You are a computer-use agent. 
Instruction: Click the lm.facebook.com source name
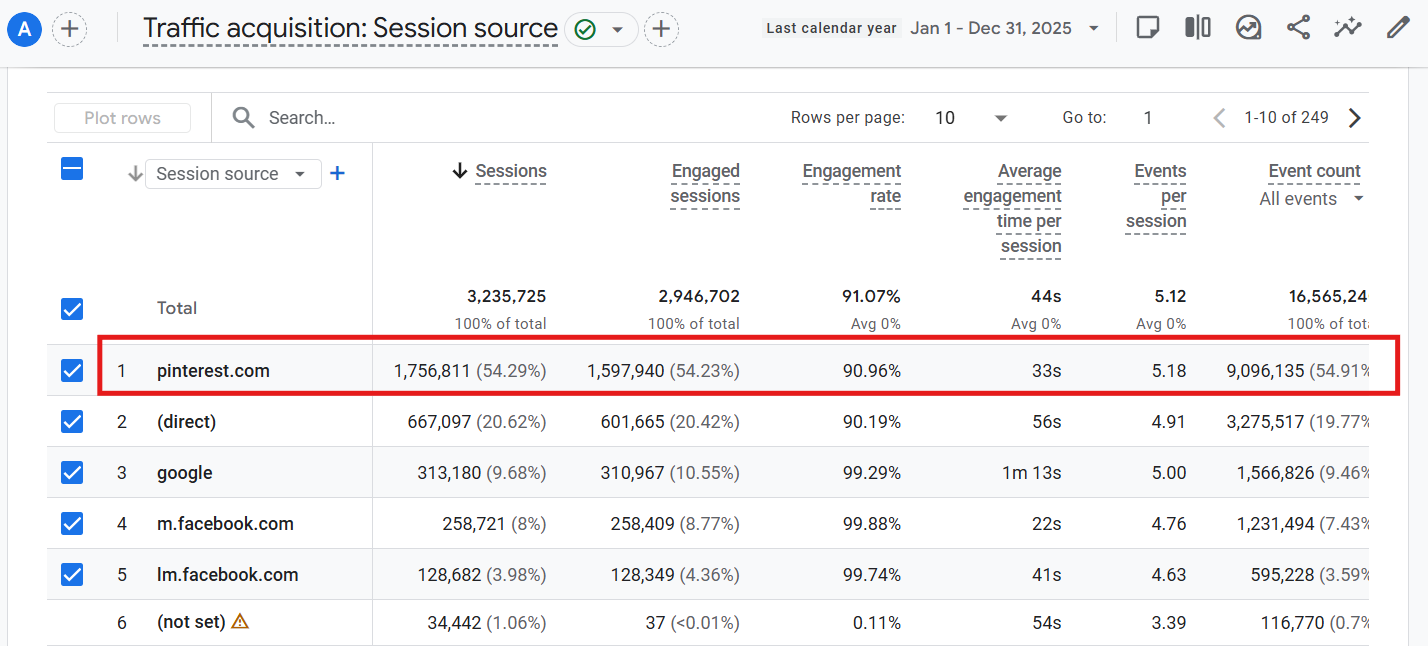(228, 575)
